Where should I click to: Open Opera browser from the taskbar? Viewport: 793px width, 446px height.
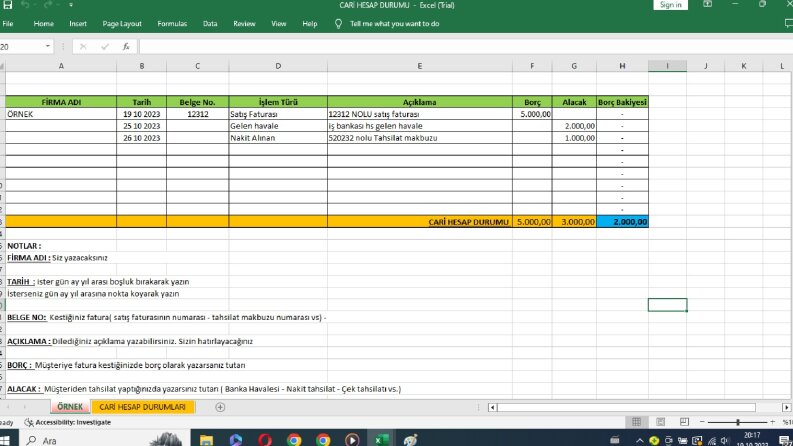tap(265, 440)
